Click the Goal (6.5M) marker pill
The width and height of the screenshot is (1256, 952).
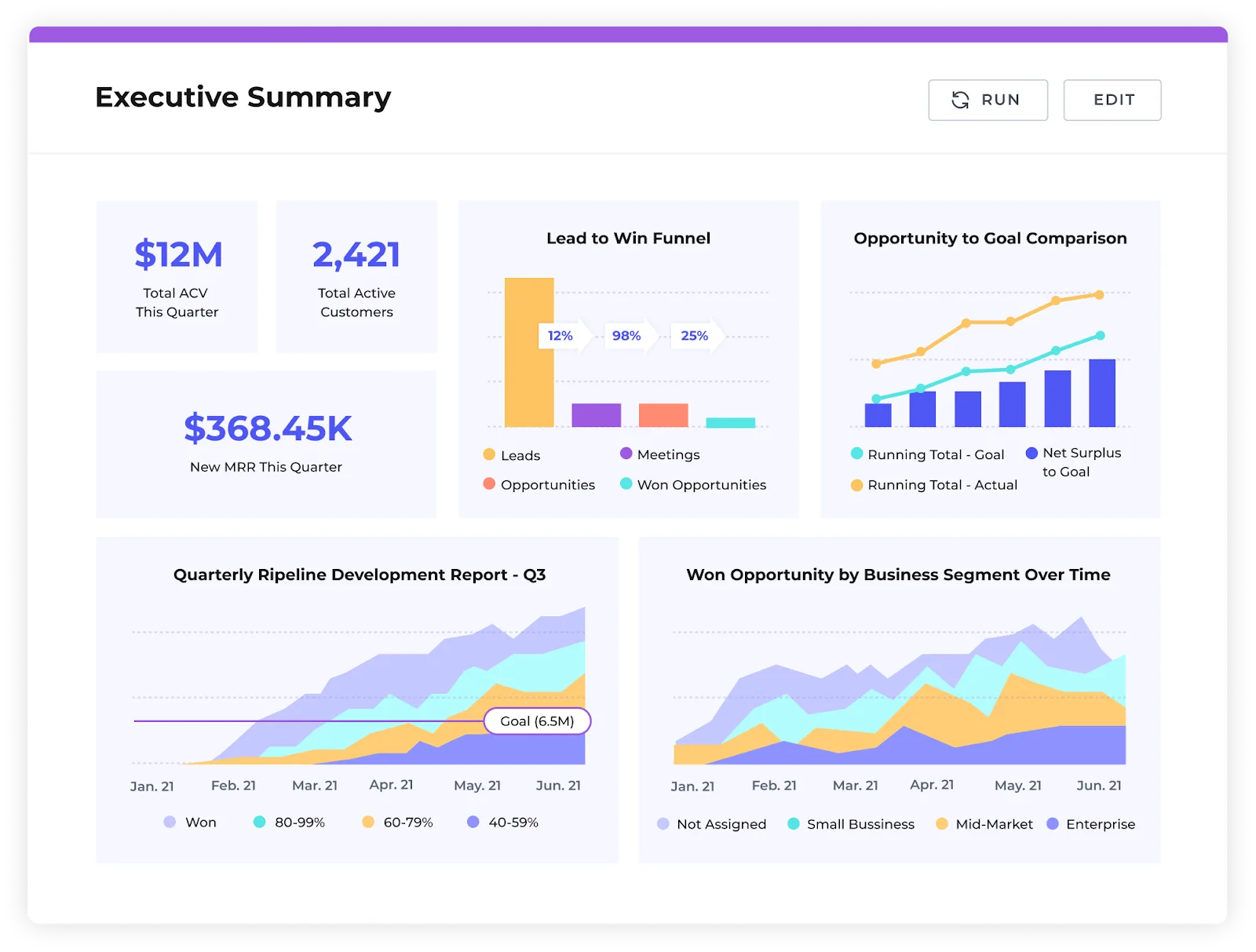click(537, 721)
